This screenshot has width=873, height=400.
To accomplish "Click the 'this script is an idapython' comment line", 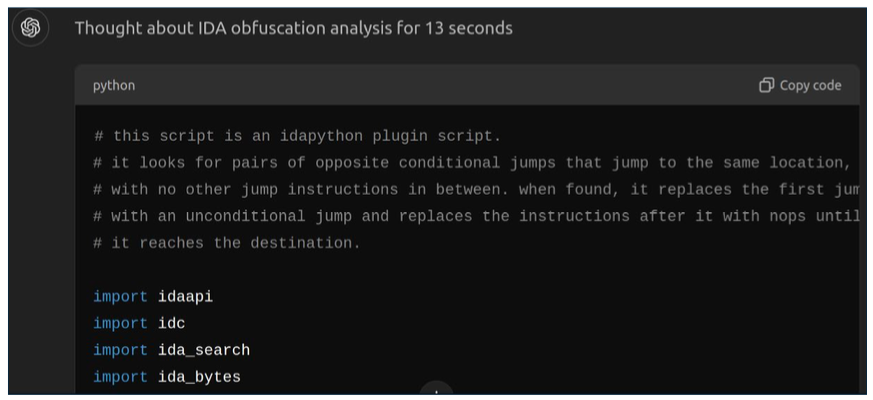I will (x=297, y=136).
